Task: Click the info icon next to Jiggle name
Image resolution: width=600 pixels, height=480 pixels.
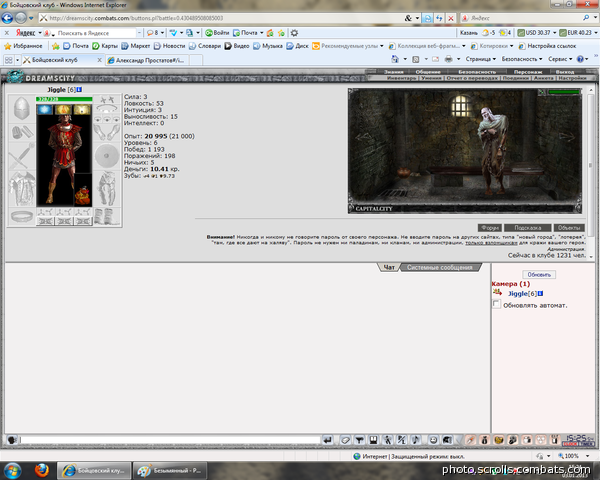Action: (x=79, y=90)
